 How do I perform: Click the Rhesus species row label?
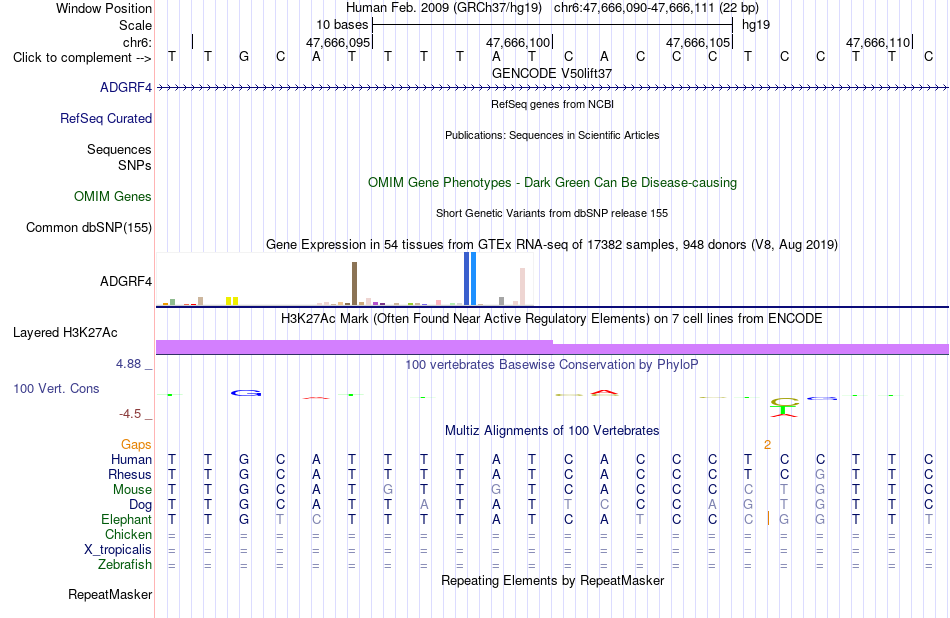pyautogui.click(x=130, y=474)
